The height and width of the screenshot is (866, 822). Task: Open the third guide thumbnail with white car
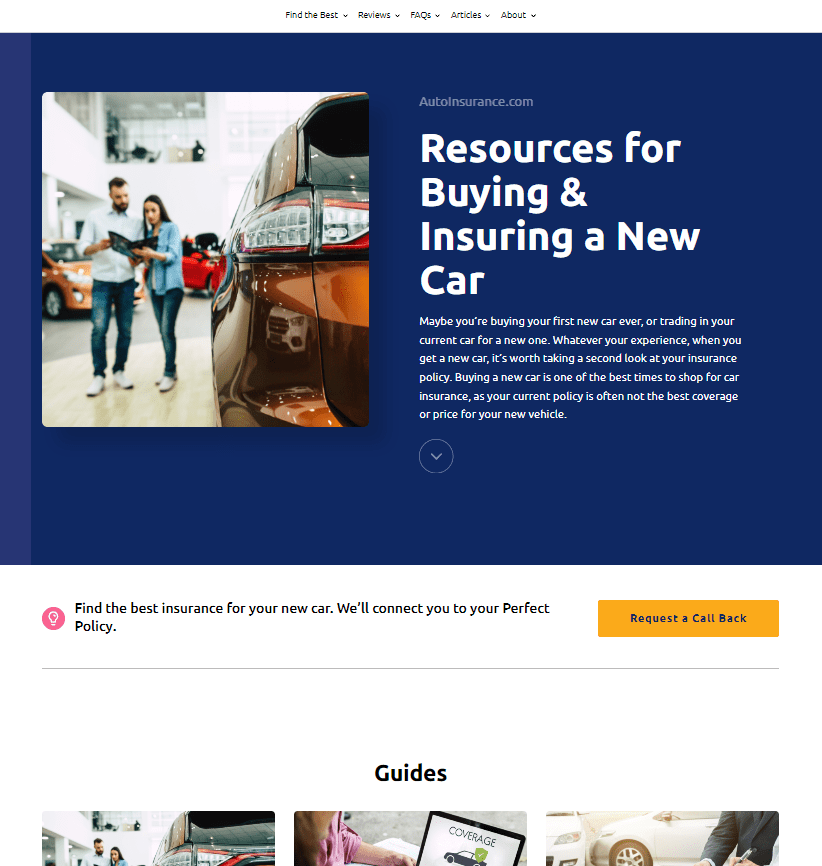(662, 838)
